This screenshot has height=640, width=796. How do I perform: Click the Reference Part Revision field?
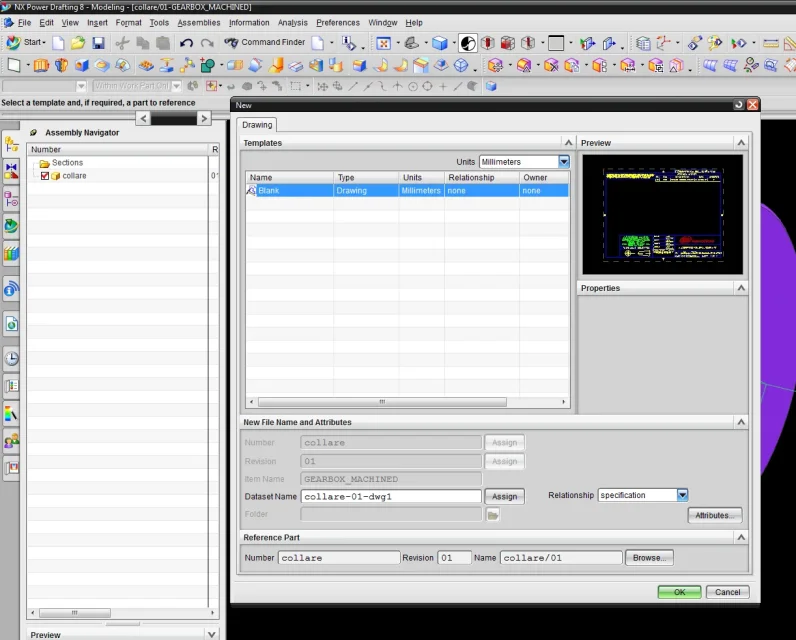point(454,558)
